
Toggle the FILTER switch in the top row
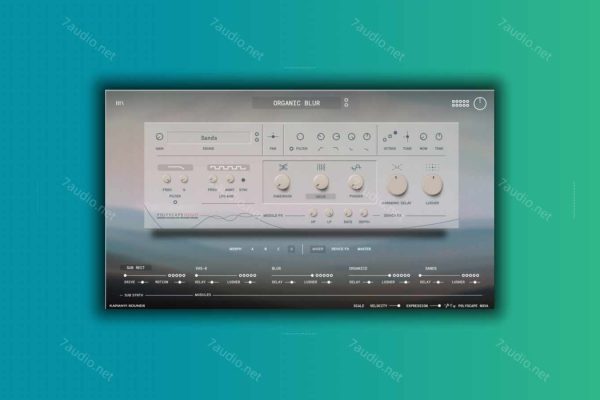[291, 149]
